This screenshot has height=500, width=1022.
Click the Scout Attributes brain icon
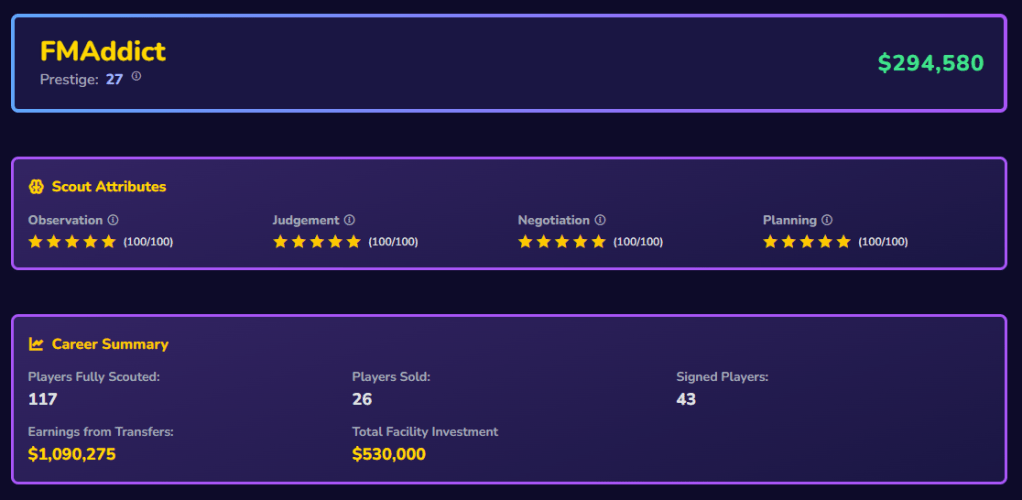point(37,187)
